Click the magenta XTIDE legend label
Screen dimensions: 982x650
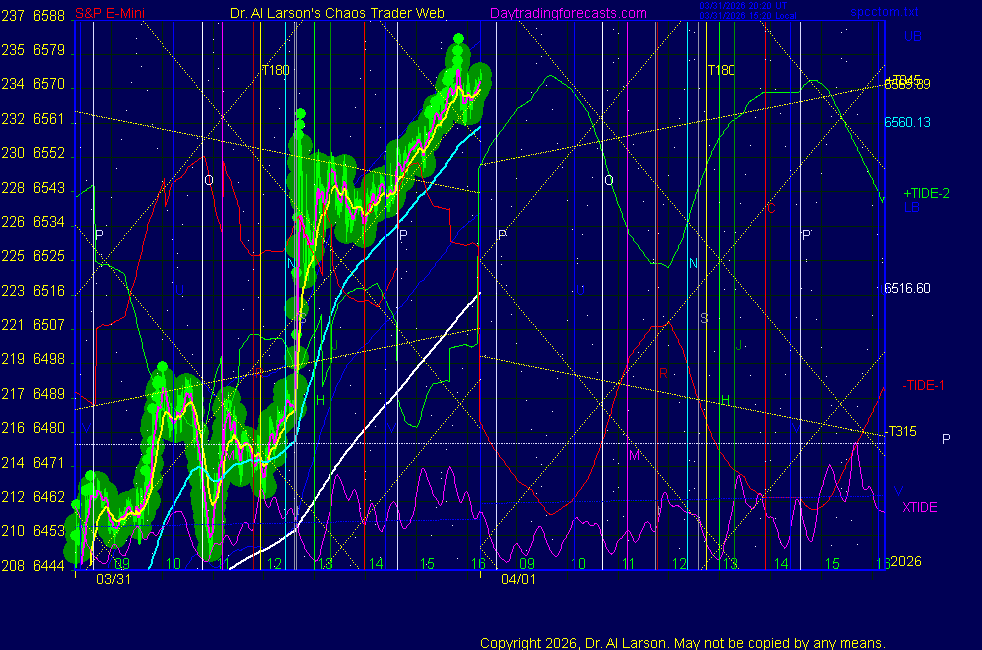[920, 507]
